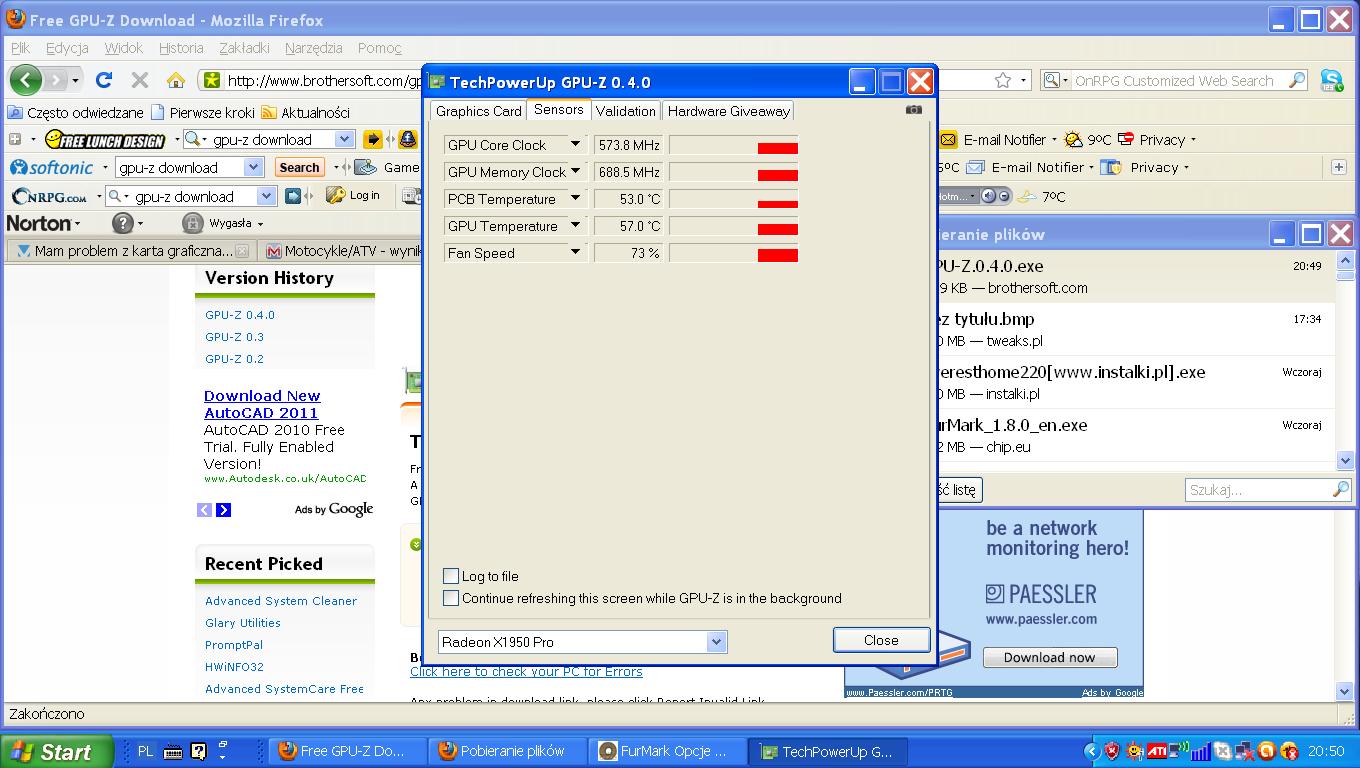Click GPU Temperature red graph bar
This screenshot has height=768, width=1360.
(777, 230)
